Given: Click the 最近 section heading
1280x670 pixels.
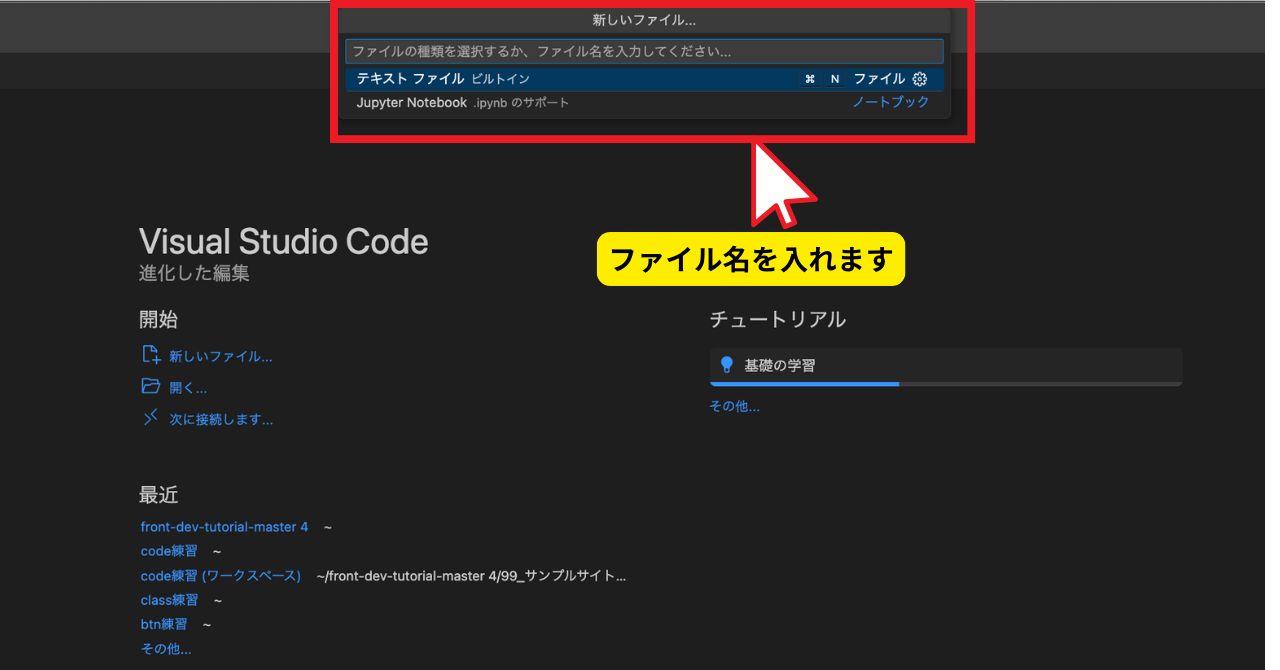Looking at the screenshot, I should [159, 495].
